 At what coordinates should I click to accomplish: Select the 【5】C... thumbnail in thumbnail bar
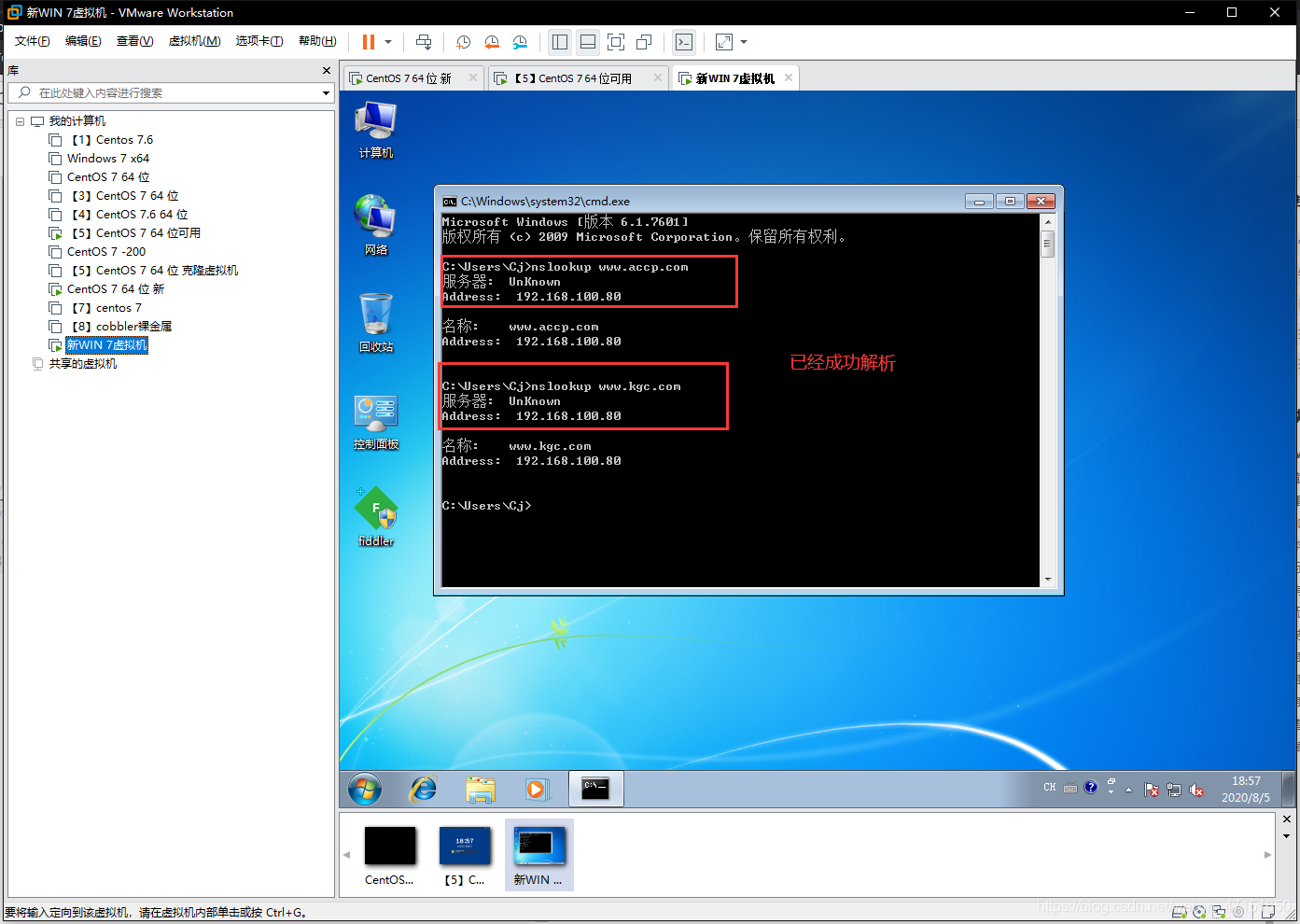[465, 856]
